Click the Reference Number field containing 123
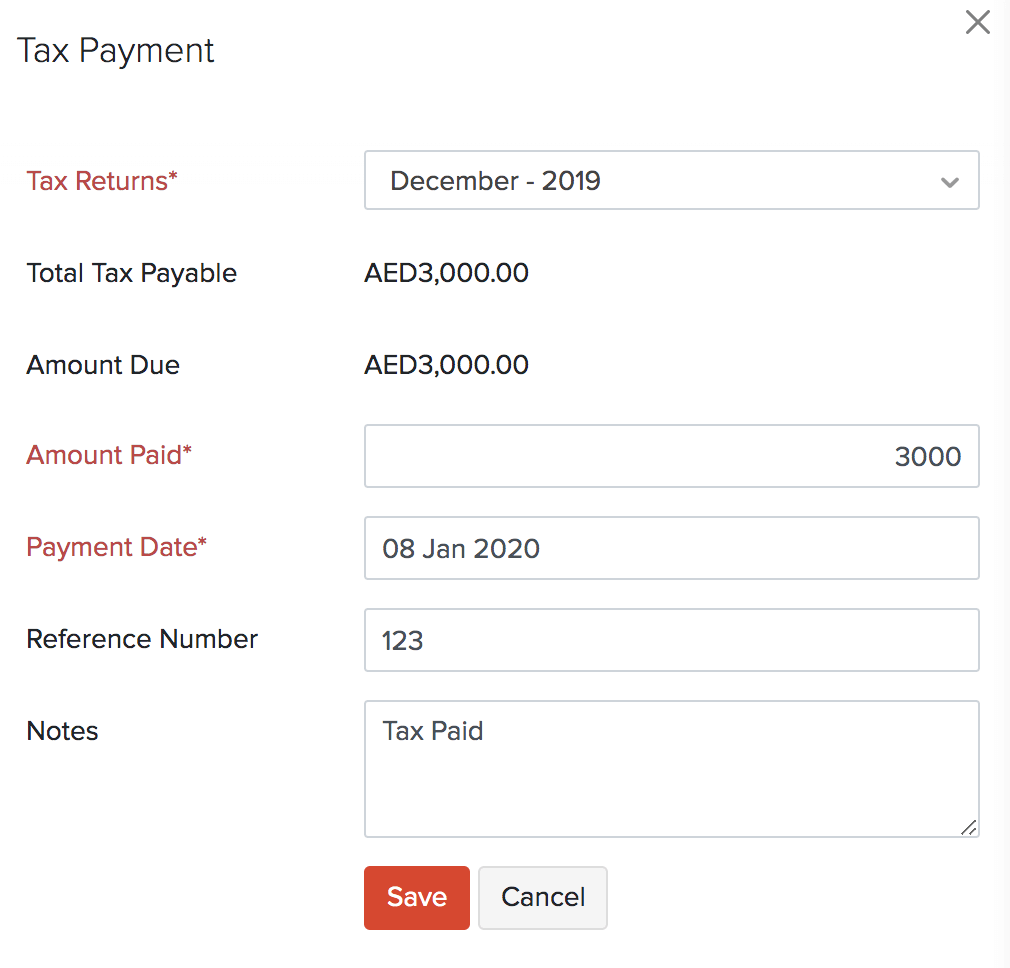This screenshot has height=968, width=1010. (x=670, y=640)
